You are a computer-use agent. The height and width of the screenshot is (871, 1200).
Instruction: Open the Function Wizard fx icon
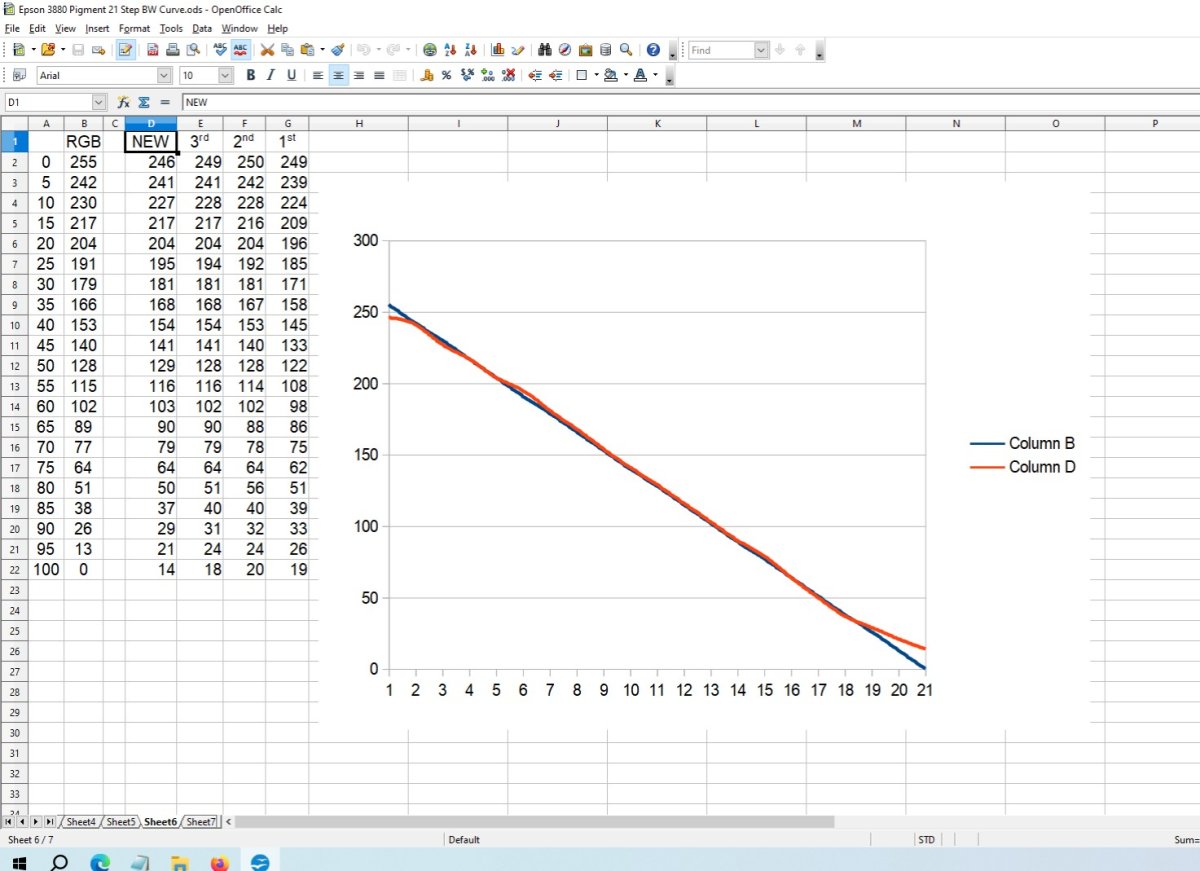124,102
